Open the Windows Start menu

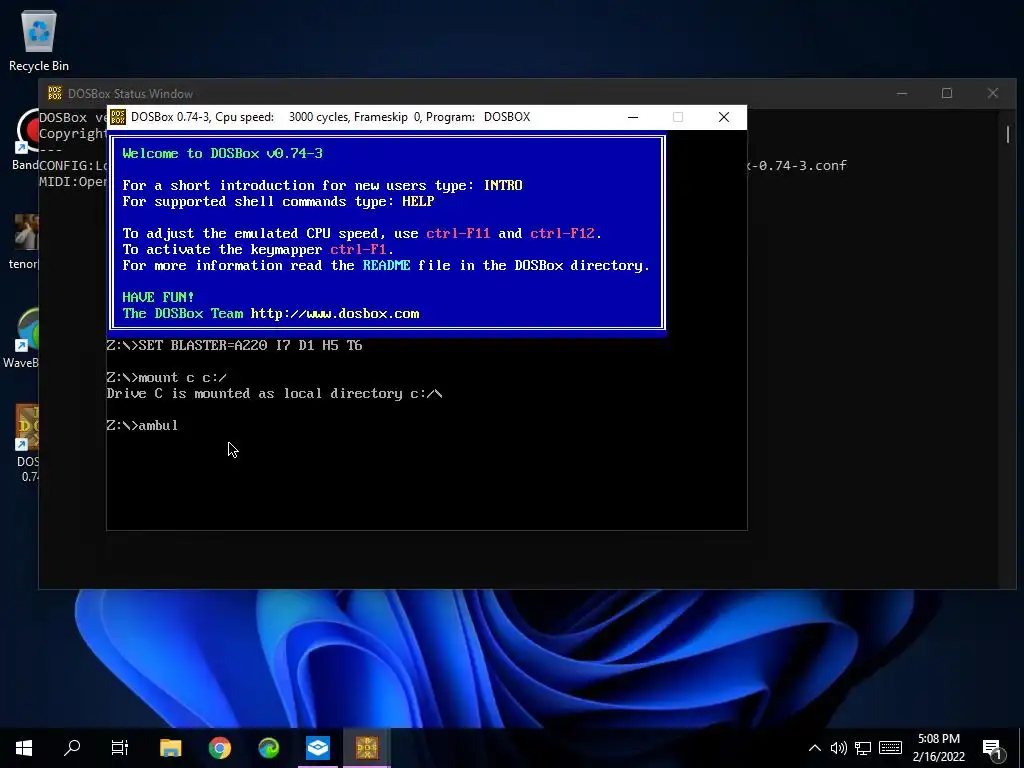click(24, 748)
